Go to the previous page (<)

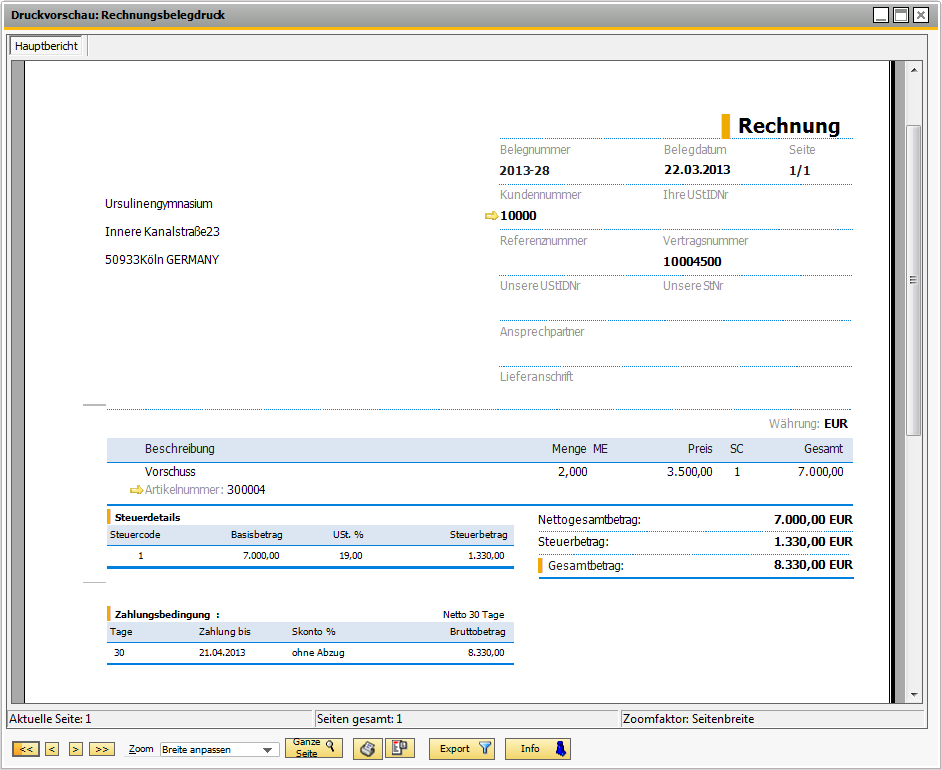pos(52,749)
